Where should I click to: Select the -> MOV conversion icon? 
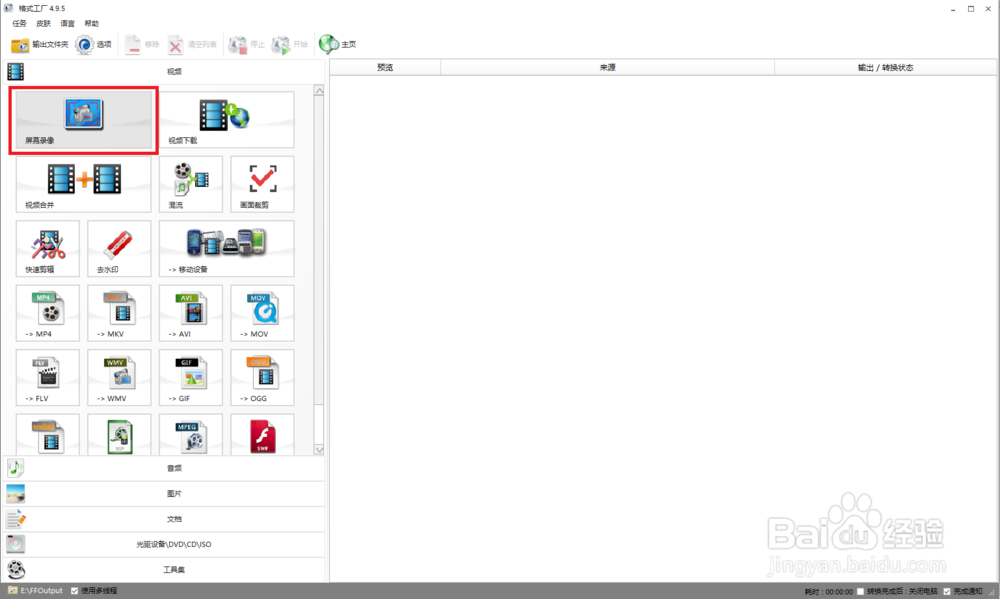[x=262, y=313]
